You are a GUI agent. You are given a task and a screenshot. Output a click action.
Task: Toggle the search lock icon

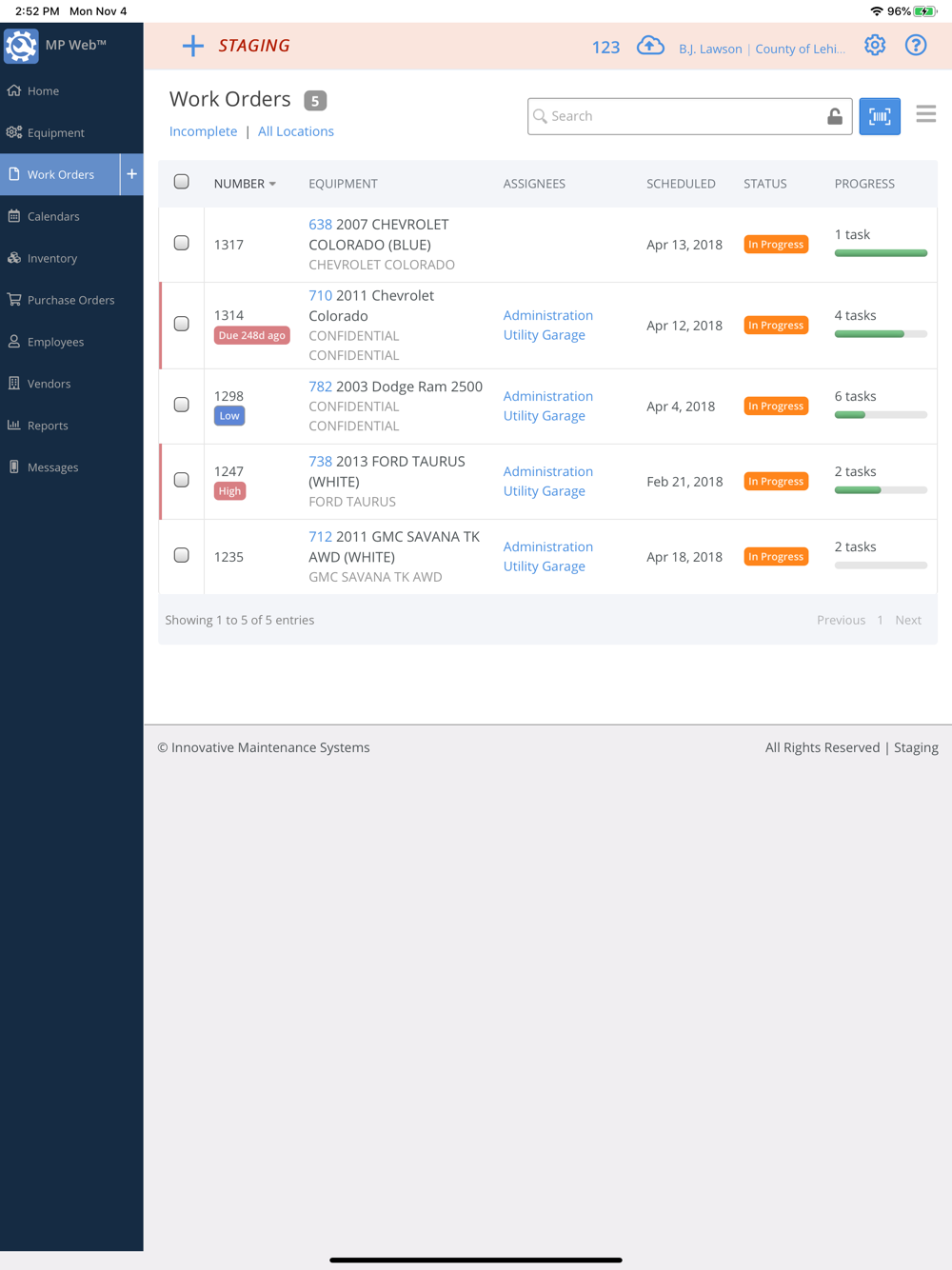point(835,116)
